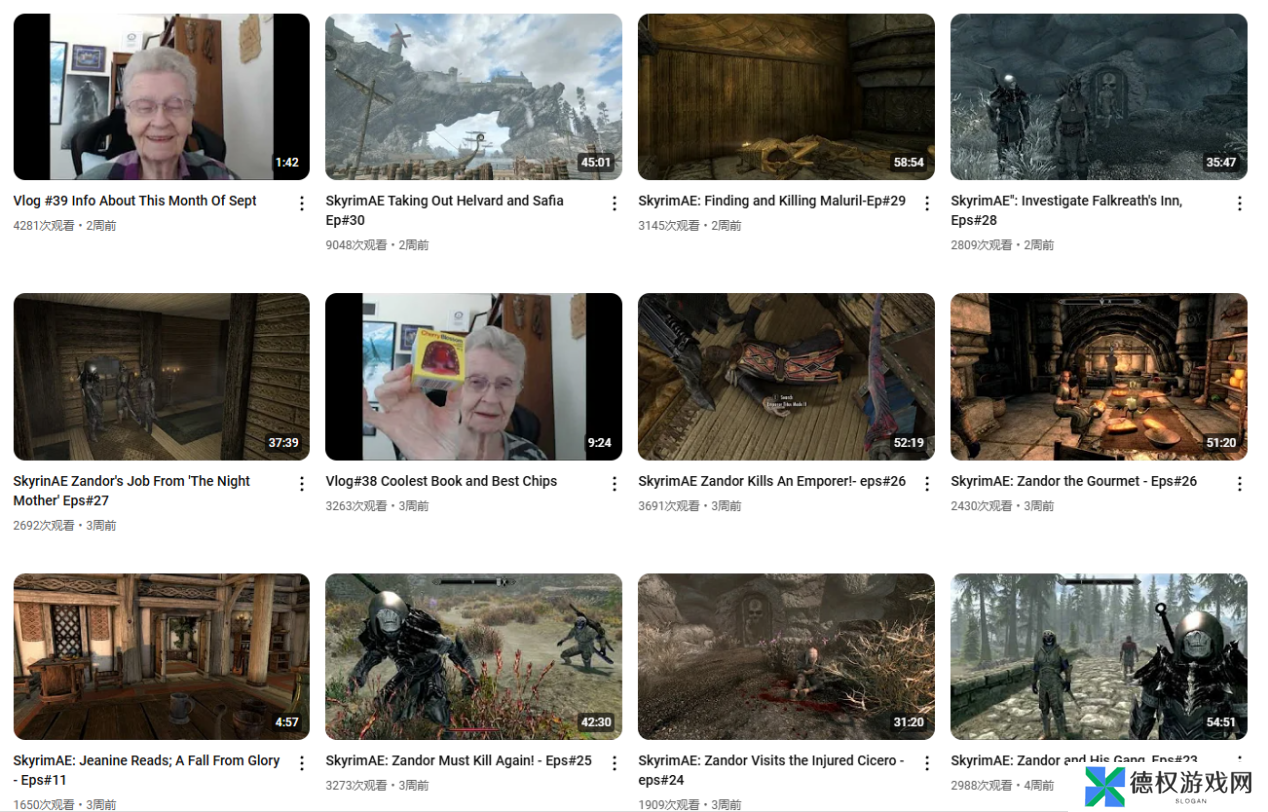Click the 45:01 duration badge
The height and width of the screenshot is (812, 1268).
pyautogui.click(x=596, y=162)
